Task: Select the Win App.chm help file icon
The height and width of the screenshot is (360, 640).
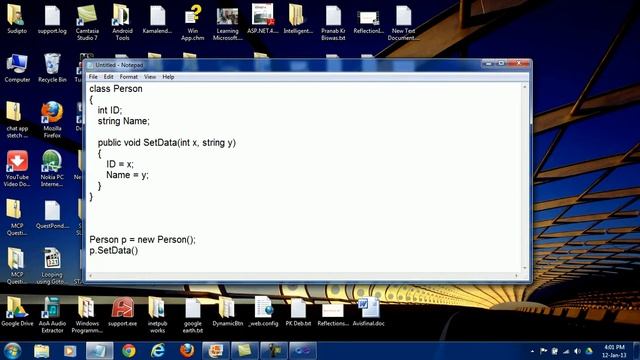Action: [192, 22]
